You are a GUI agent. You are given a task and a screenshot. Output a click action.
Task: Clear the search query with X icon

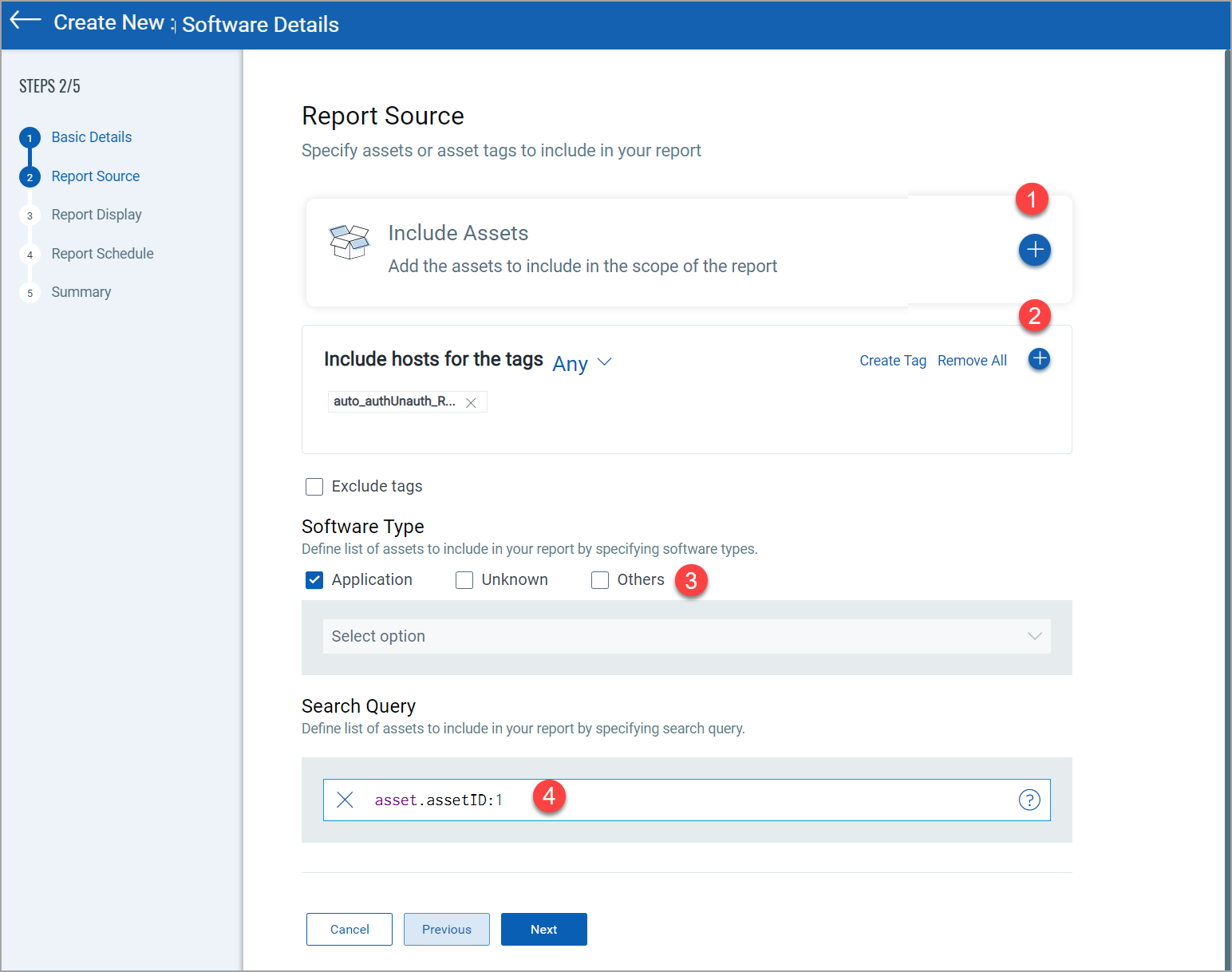coord(345,800)
